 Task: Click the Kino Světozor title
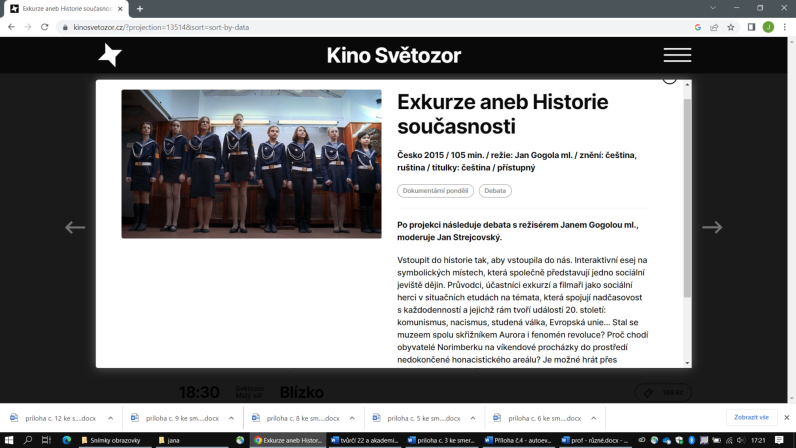coord(393,55)
